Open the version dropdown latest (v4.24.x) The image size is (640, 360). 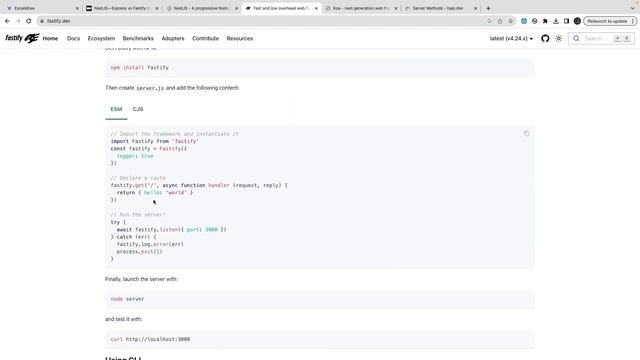[511, 38]
